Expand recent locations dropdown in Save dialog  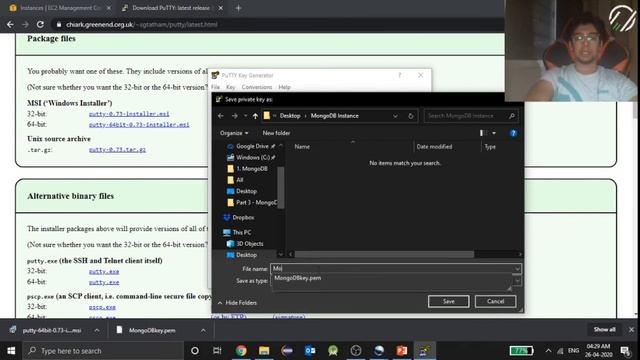[245, 116]
